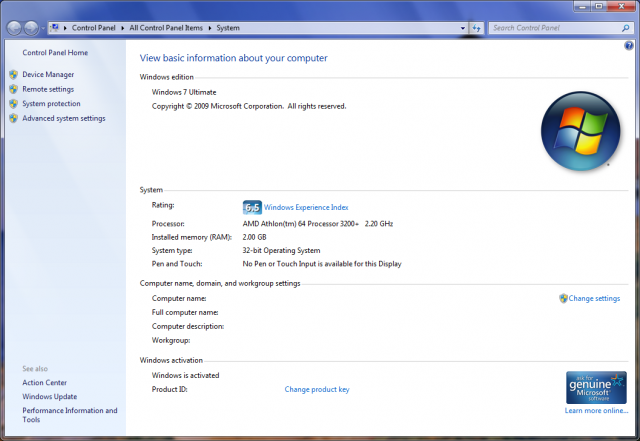Click the 2.00 GB memory value
This screenshot has width=640, height=441.
pyautogui.click(x=254, y=237)
